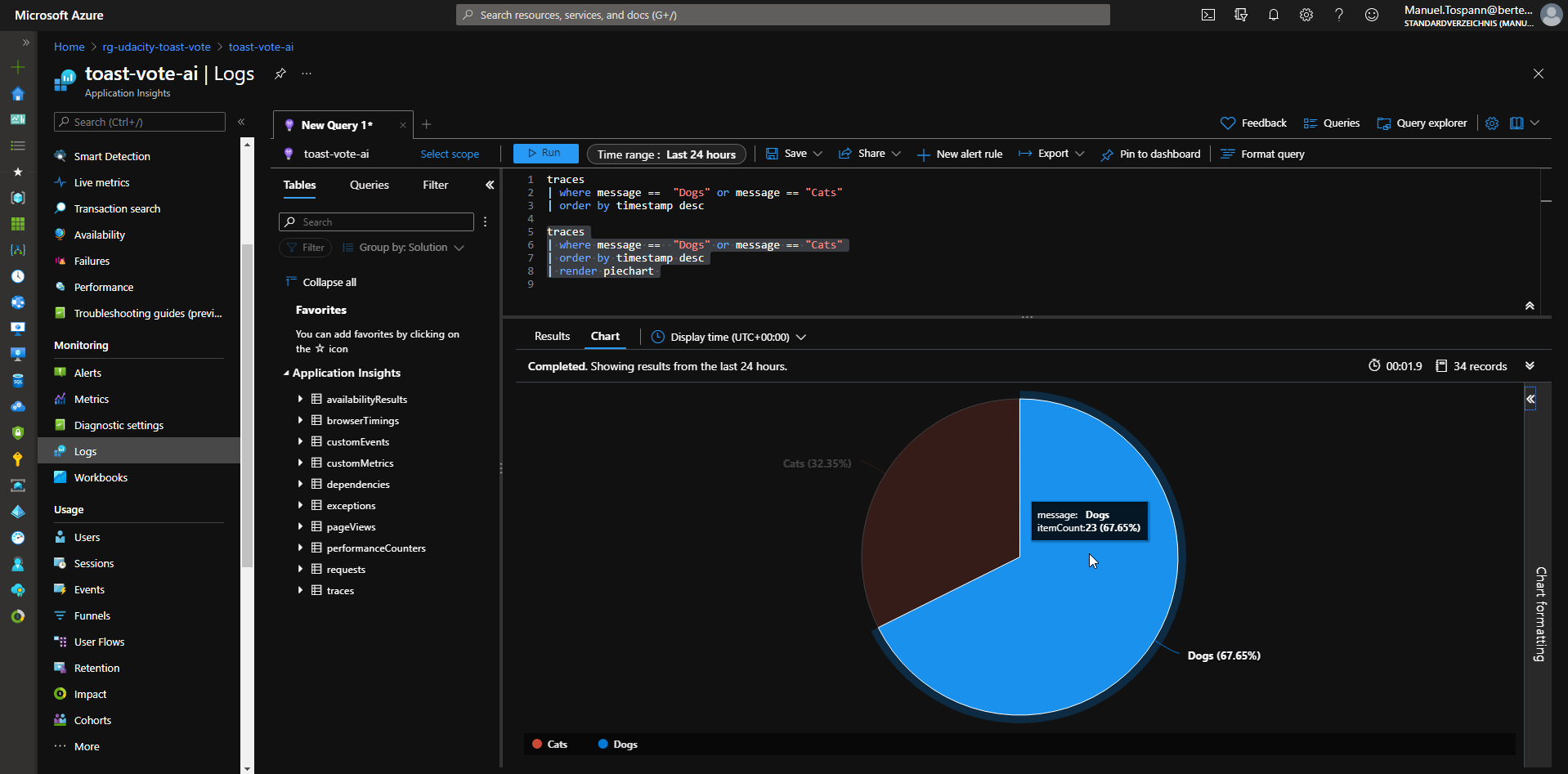Click Select scope link
The image size is (1568, 774).
point(450,154)
